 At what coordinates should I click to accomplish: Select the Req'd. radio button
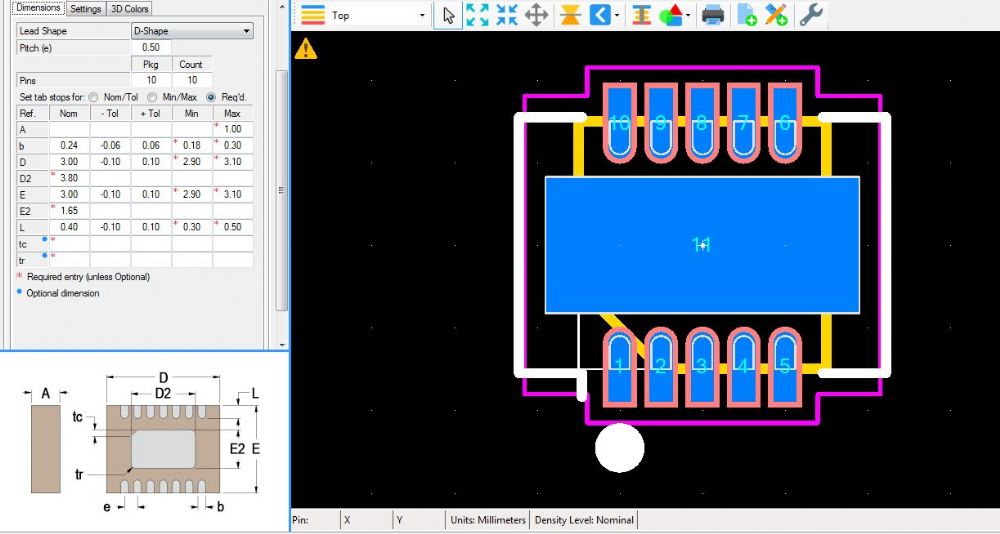coord(211,97)
